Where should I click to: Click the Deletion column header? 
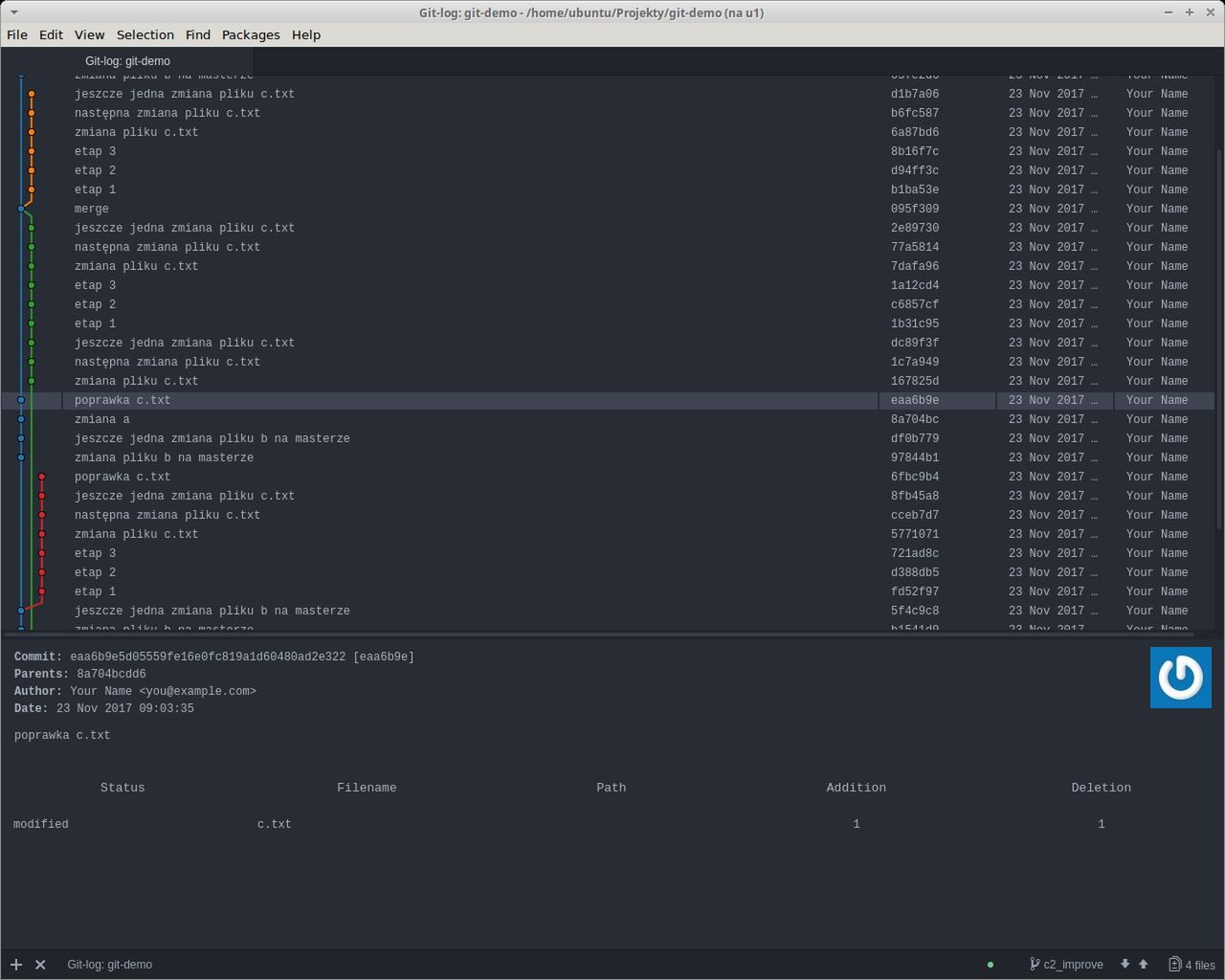[x=1102, y=788]
